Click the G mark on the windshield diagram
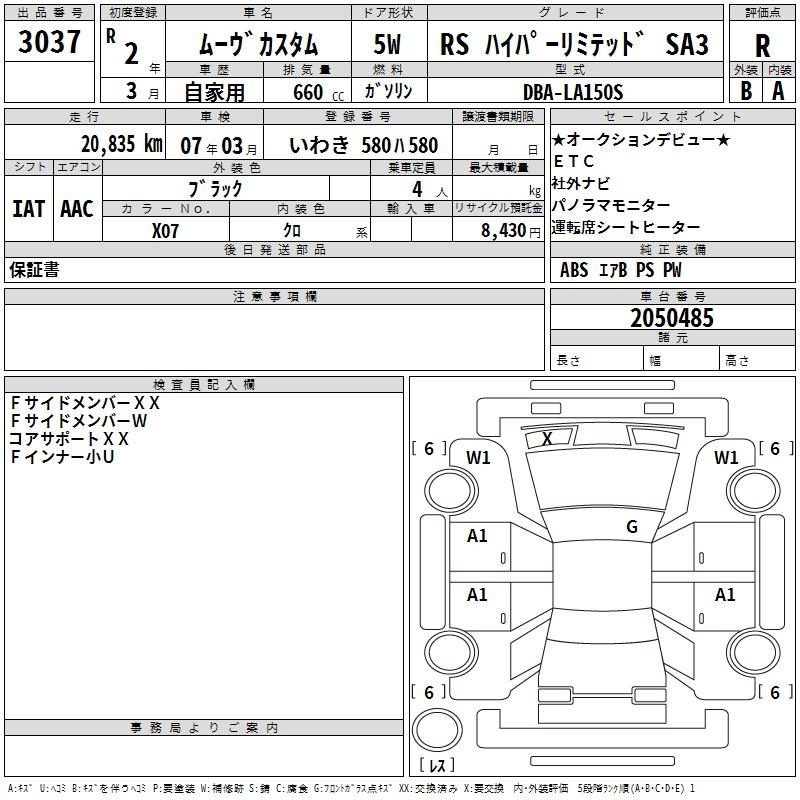800x800 pixels. (631, 527)
